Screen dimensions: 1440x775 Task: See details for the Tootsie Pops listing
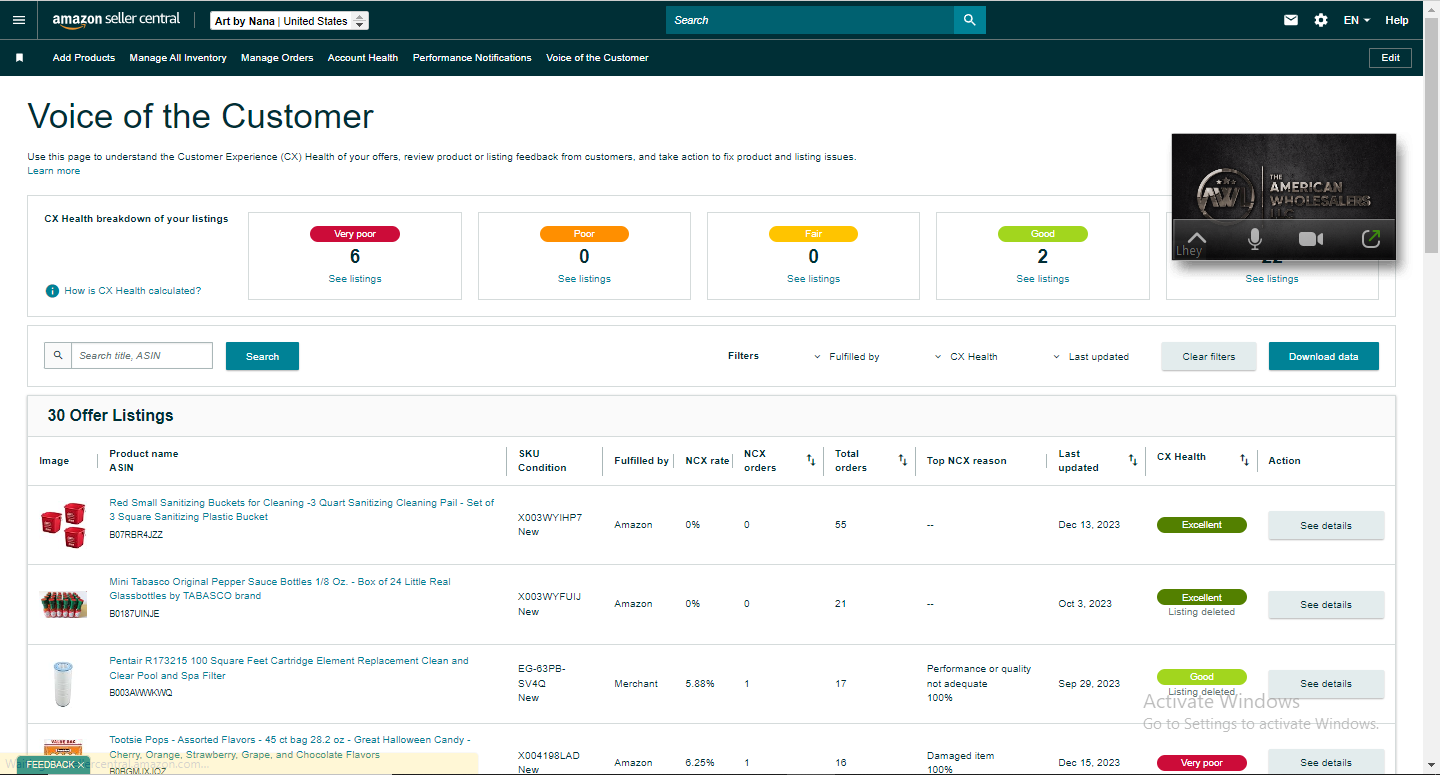coord(1326,762)
